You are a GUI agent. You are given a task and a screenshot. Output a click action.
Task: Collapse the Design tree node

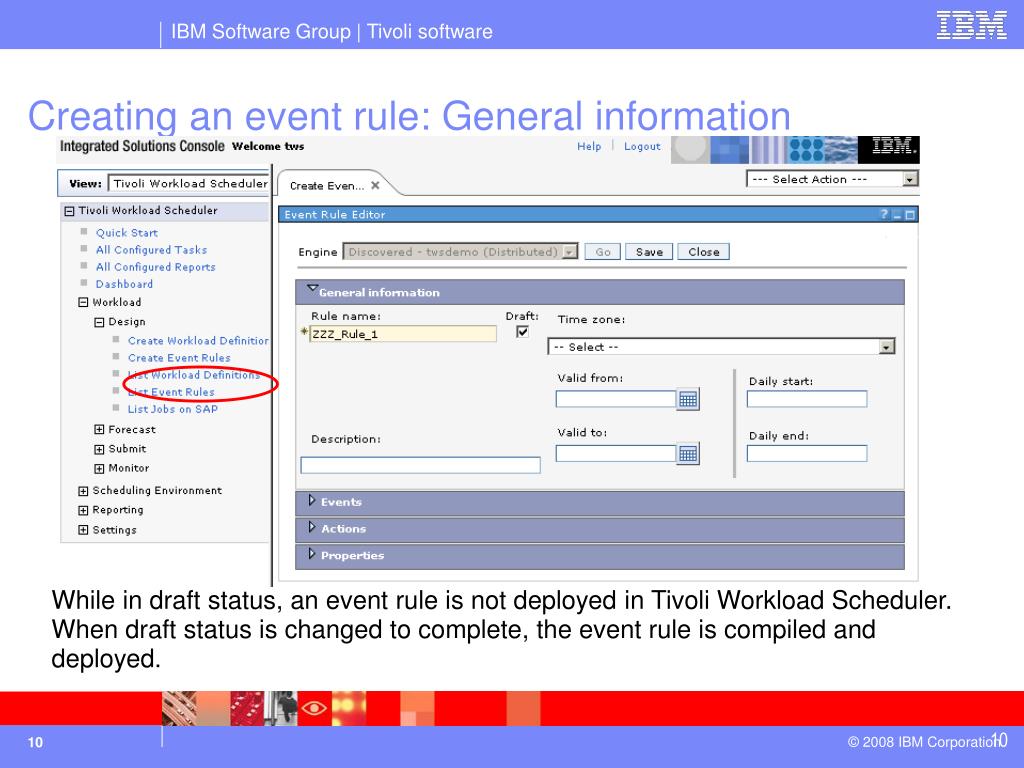99,322
